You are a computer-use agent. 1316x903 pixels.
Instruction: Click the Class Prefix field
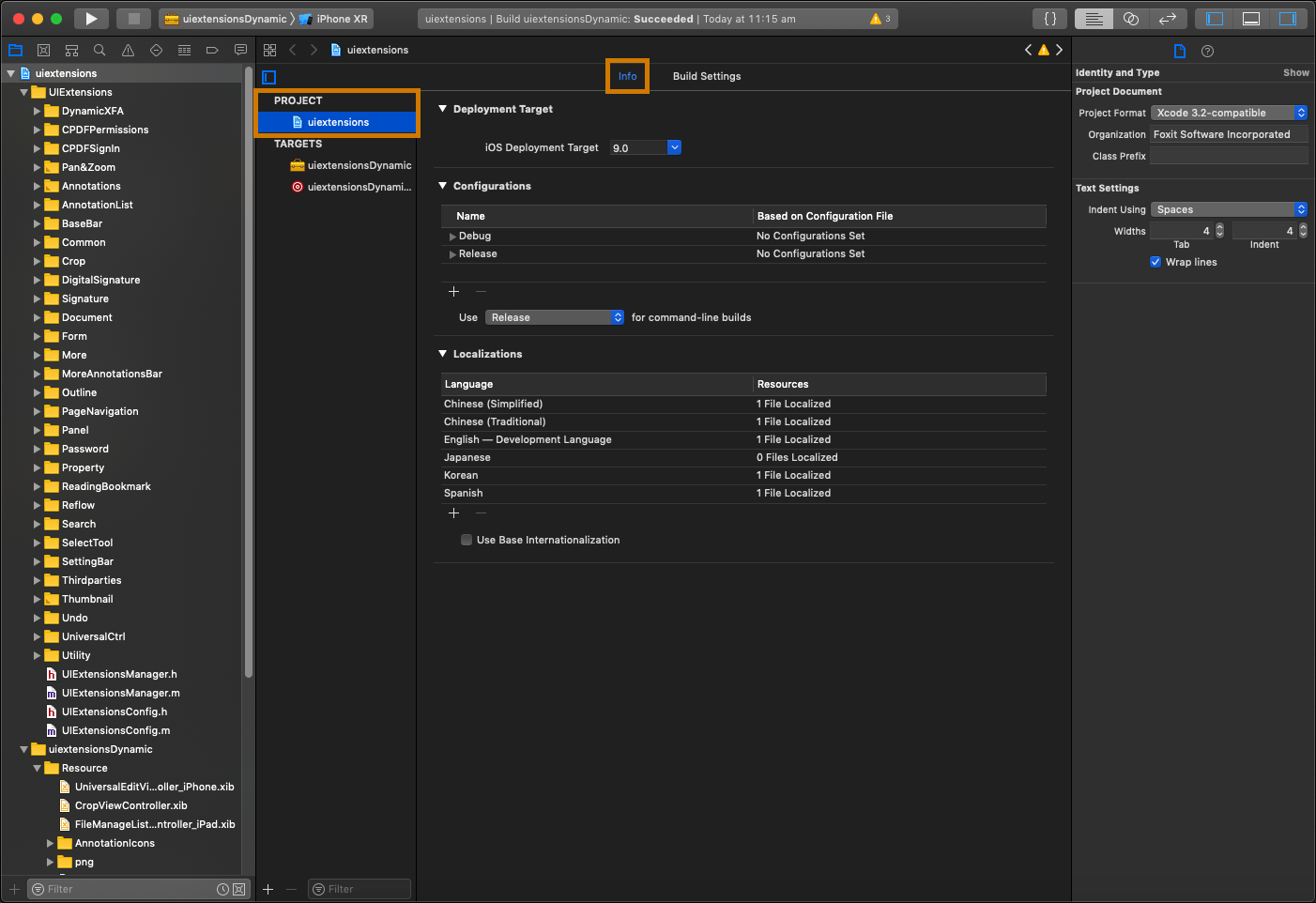pyautogui.click(x=1229, y=156)
